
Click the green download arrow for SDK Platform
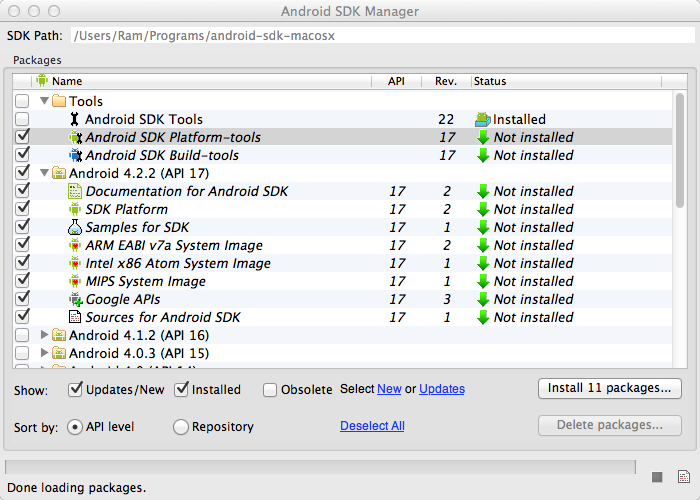coord(483,209)
